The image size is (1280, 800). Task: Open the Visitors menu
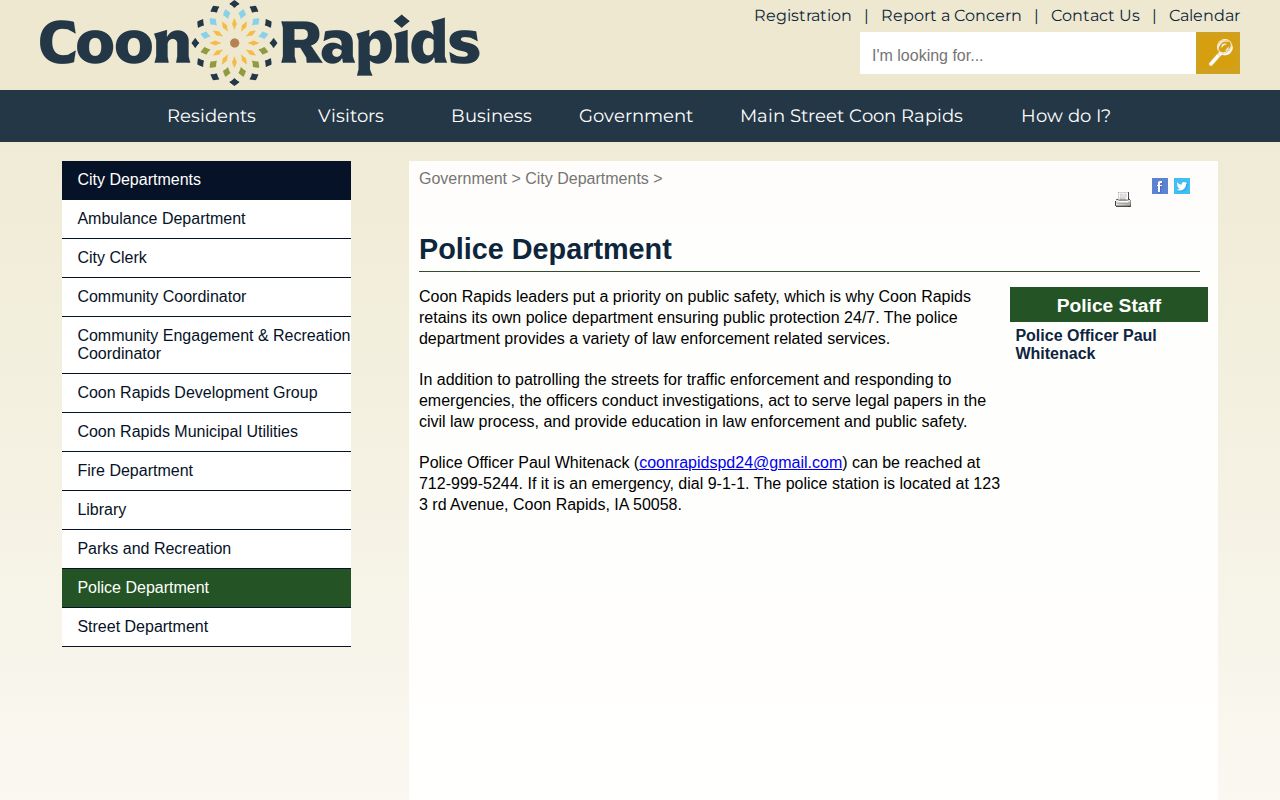(x=351, y=116)
